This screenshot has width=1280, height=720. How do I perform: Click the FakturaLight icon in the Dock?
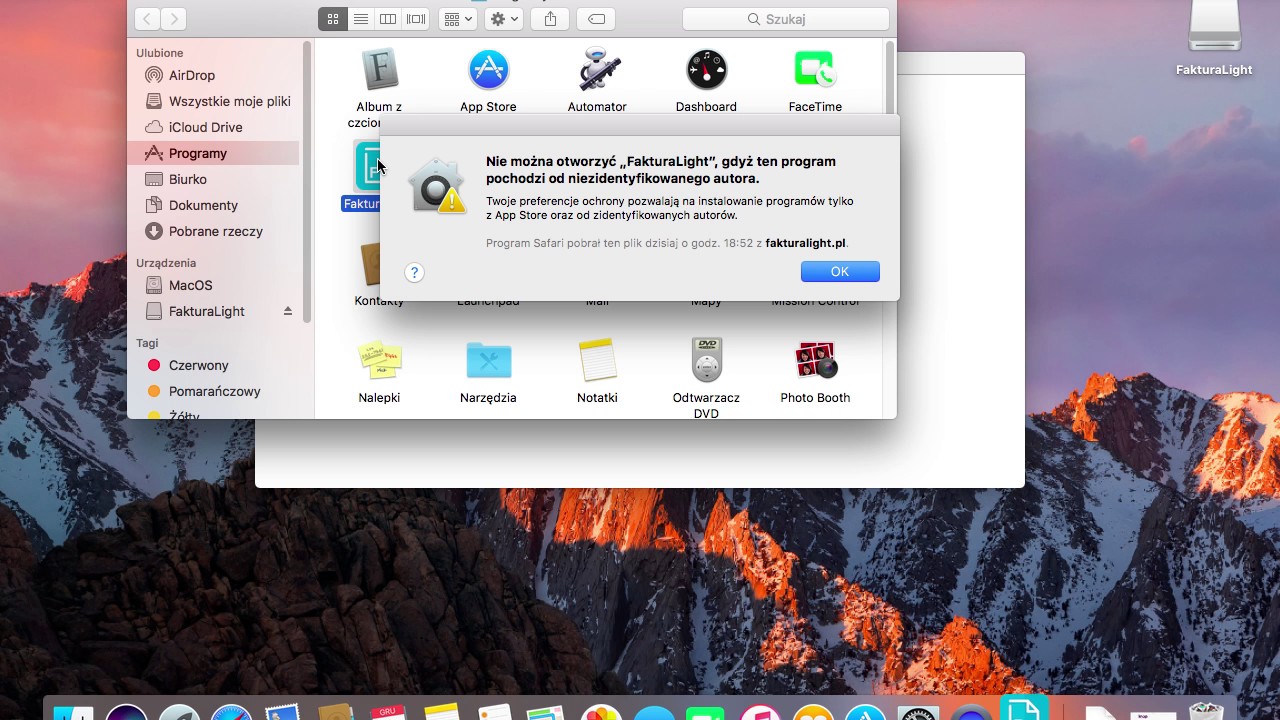(1023, 707)
